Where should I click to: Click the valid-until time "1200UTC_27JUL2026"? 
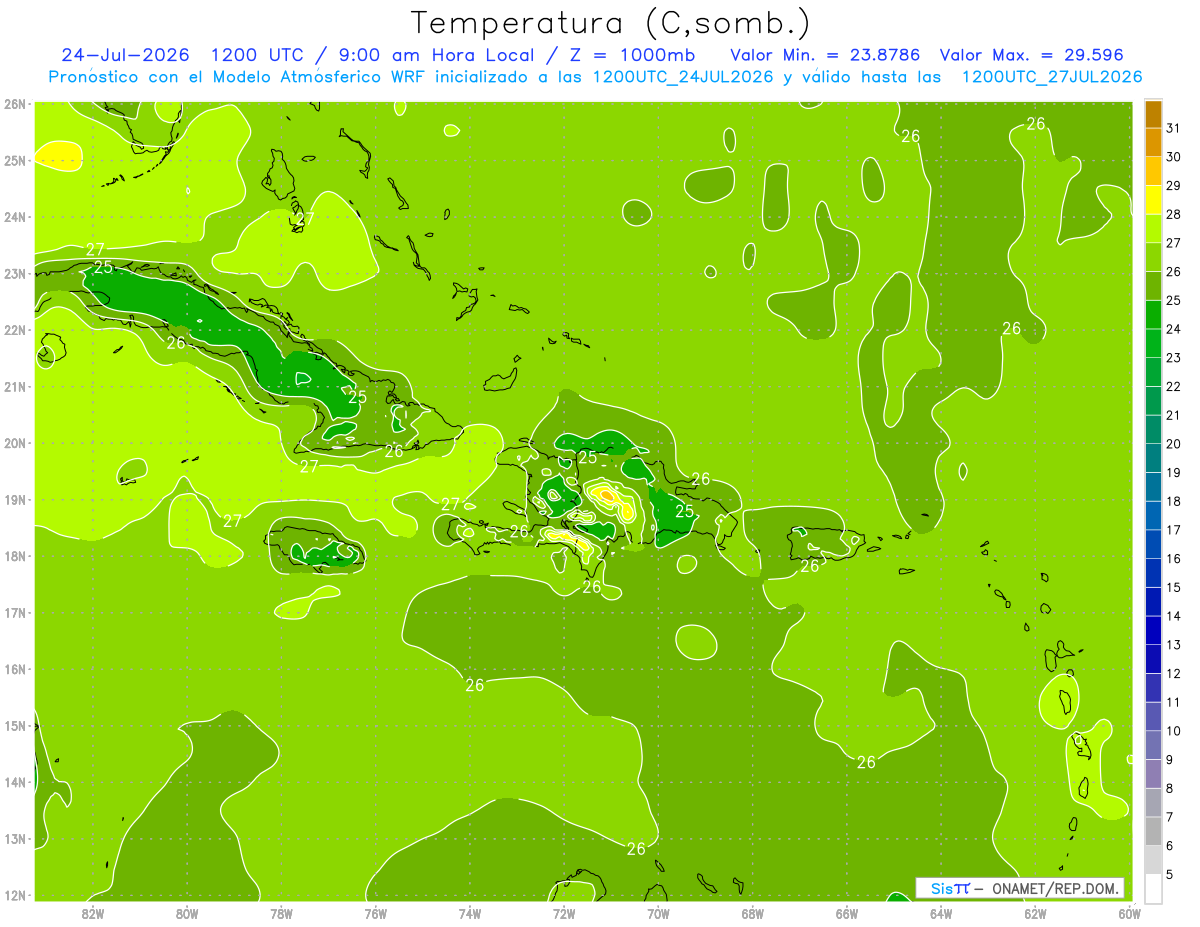1052,77
